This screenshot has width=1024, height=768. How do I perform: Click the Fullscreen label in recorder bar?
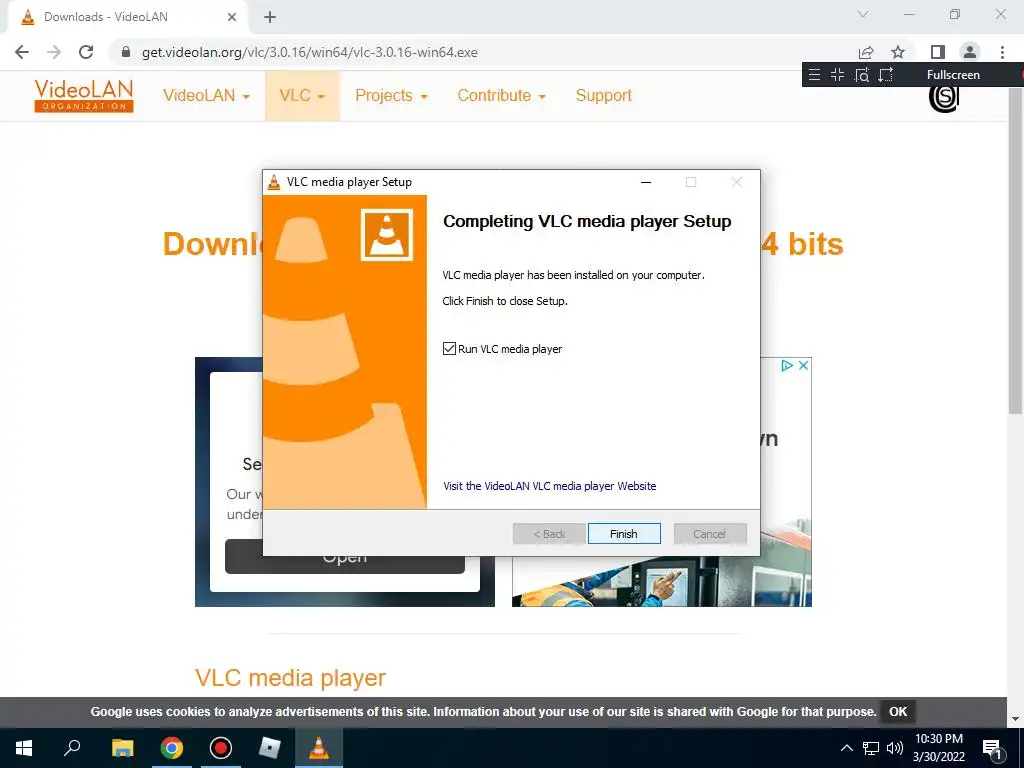[953, 74]
